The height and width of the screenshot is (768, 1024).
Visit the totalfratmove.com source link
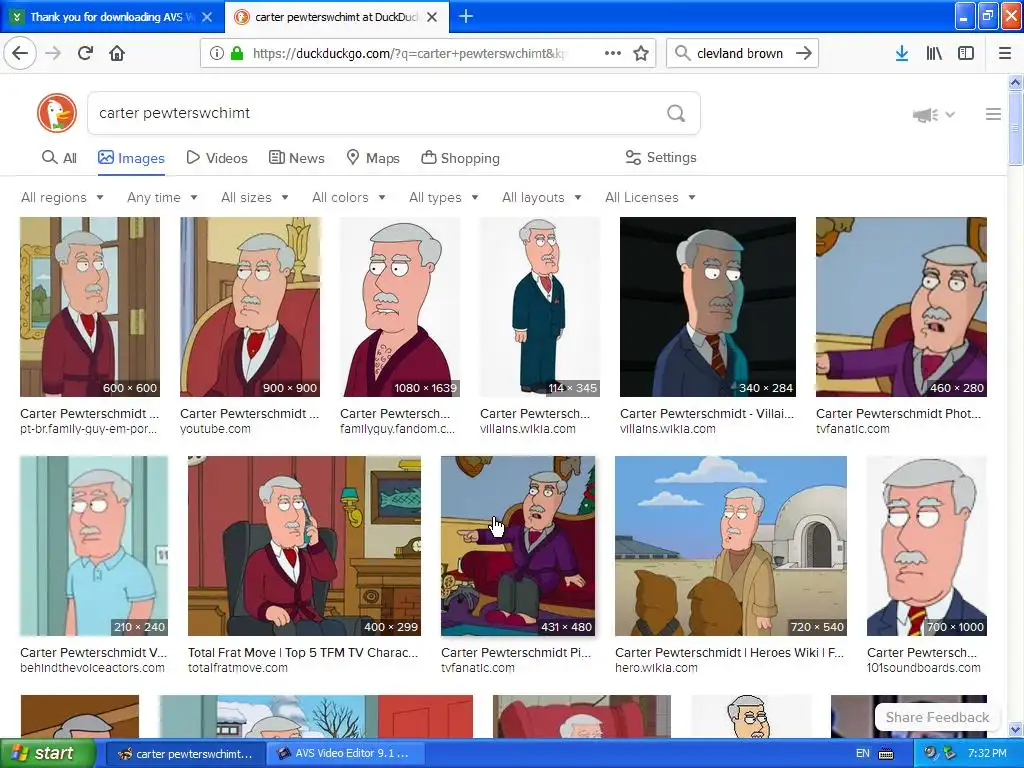(x=238, y=668)
